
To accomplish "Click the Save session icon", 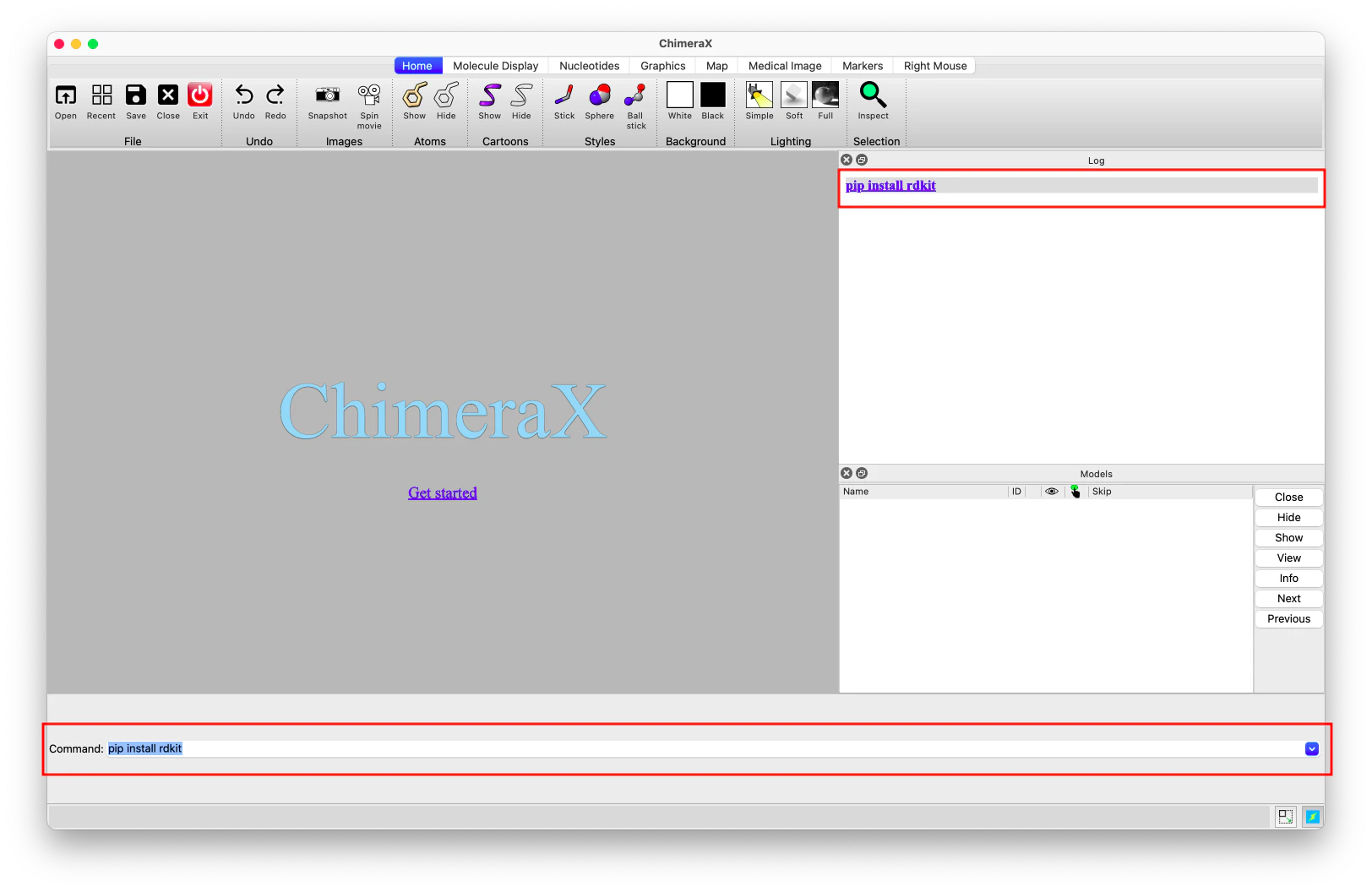I will coord(136,95).
